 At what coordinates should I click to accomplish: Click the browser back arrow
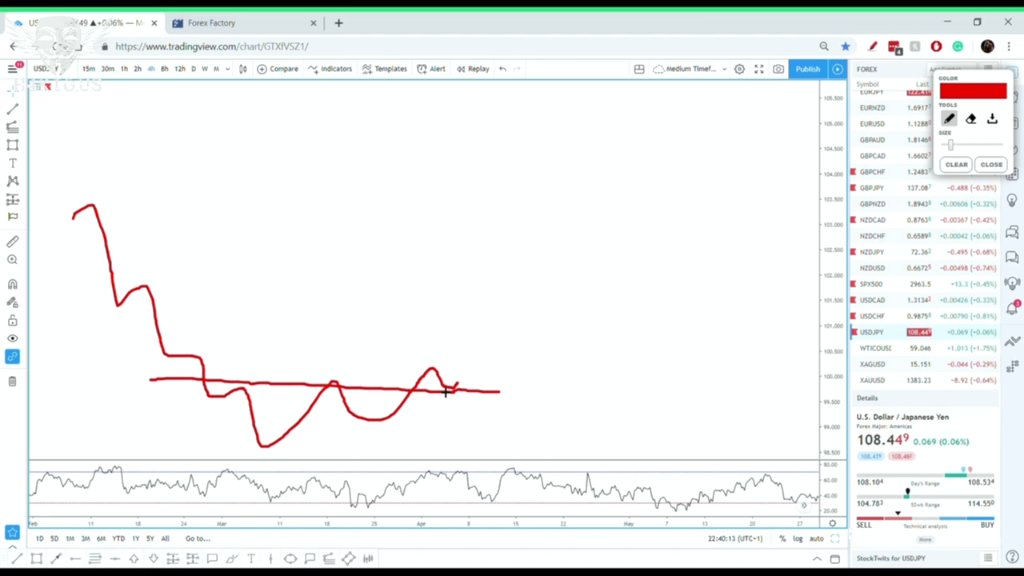[x=14, y=46]
